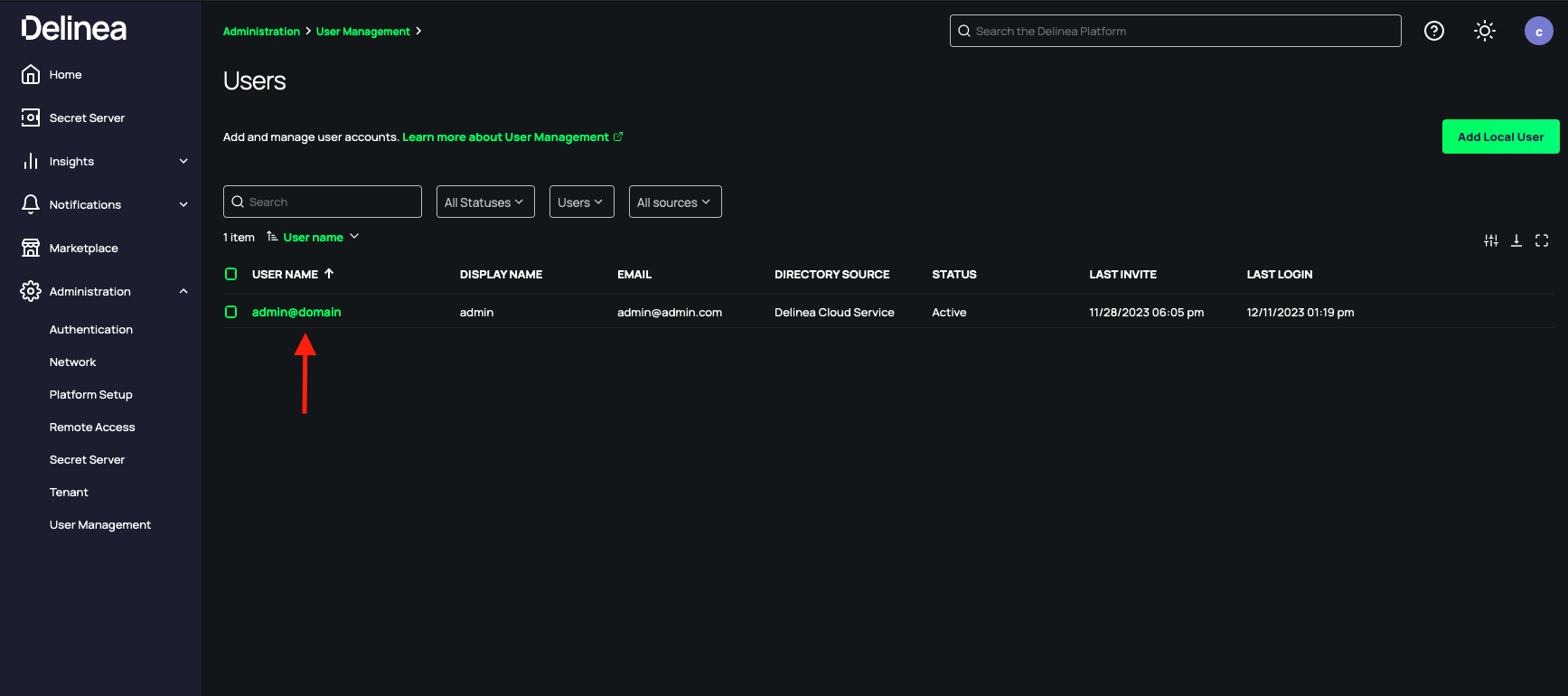Click the Secret Server vault icon
The height and width of the screenshot is (696, 1568).
click(31, 118)
